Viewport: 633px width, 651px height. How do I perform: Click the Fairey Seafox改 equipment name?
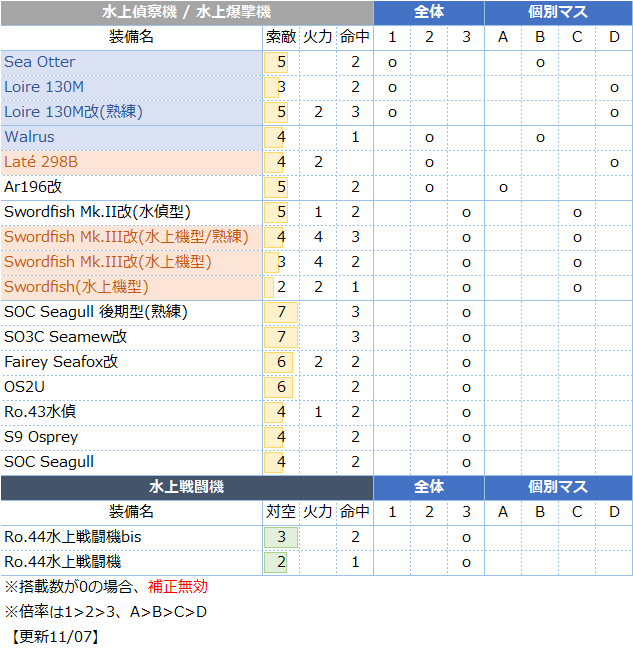pyautogui.click(x=61, y=362)
